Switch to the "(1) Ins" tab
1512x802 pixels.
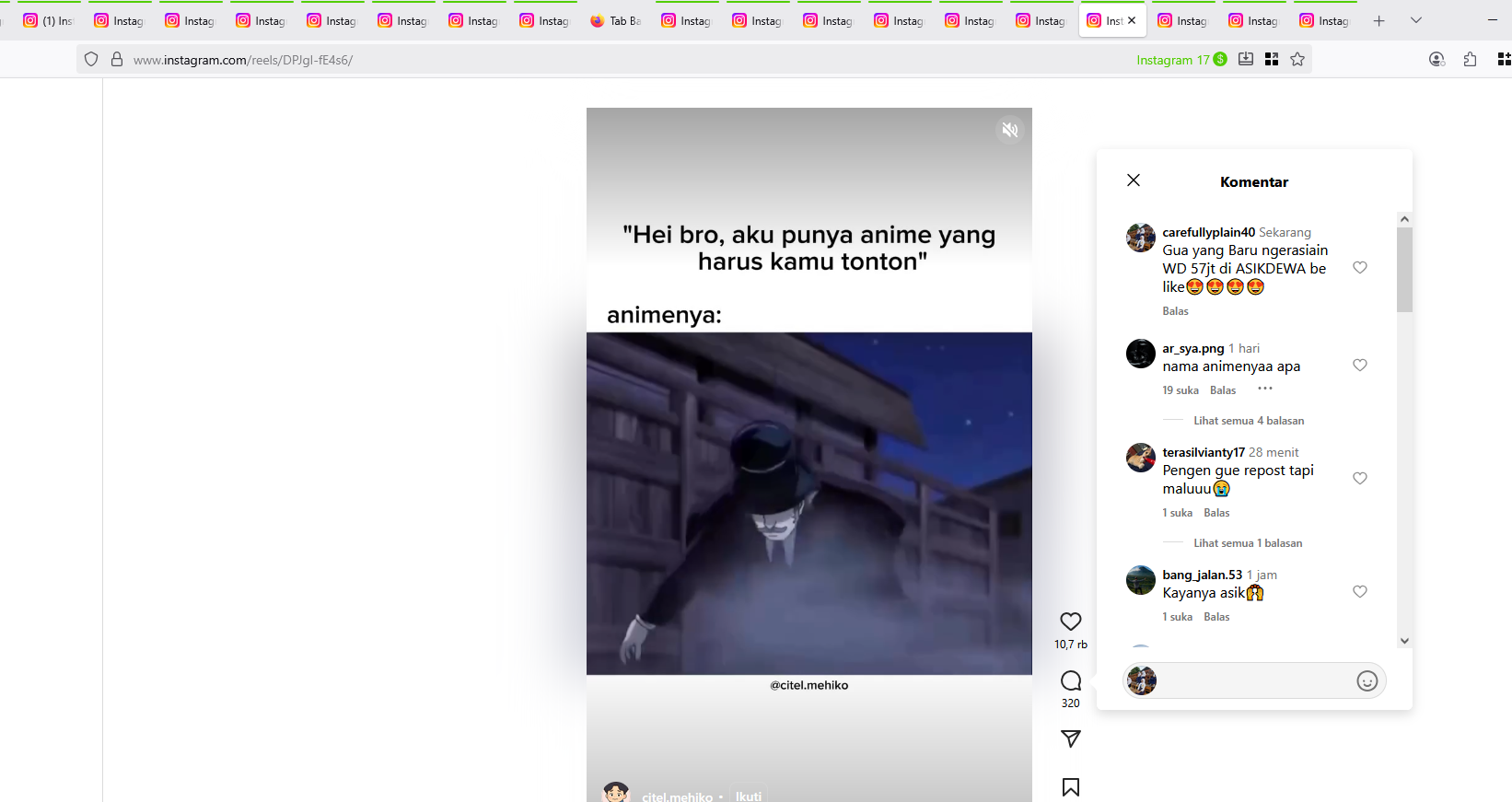point(48,20)
